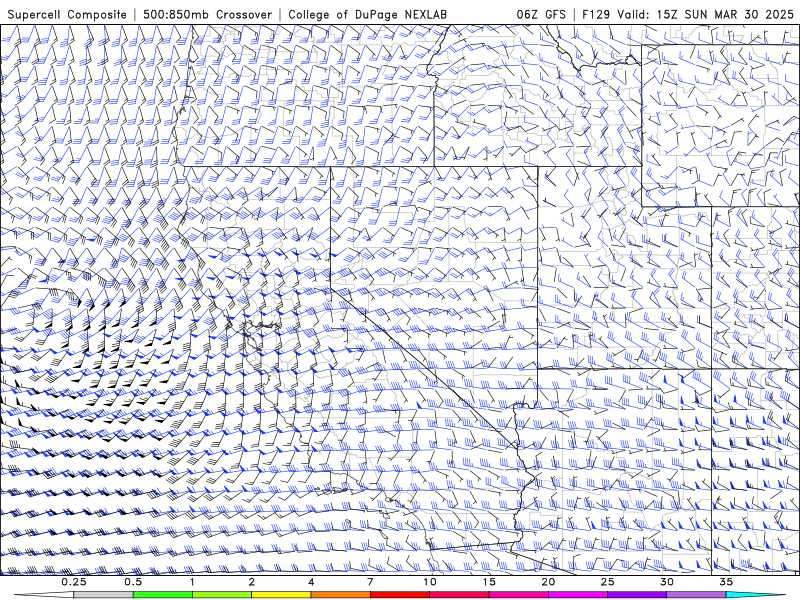Viewport: 800px width, 600px height.
Task: Click 'Valid: 15Z SUN MAR 30 2025' text
Action: point(705,15)
